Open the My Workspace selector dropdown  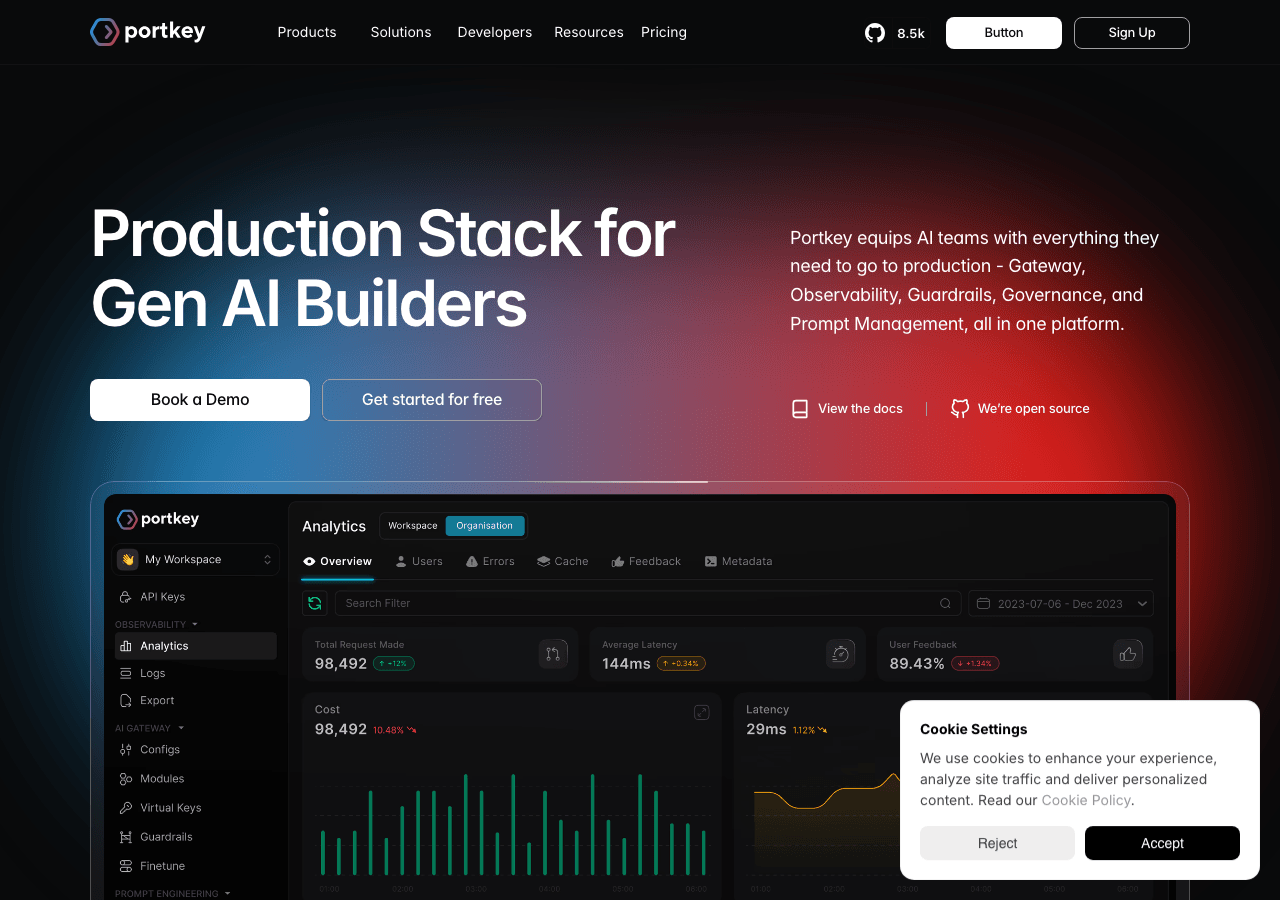click(196, 560)
